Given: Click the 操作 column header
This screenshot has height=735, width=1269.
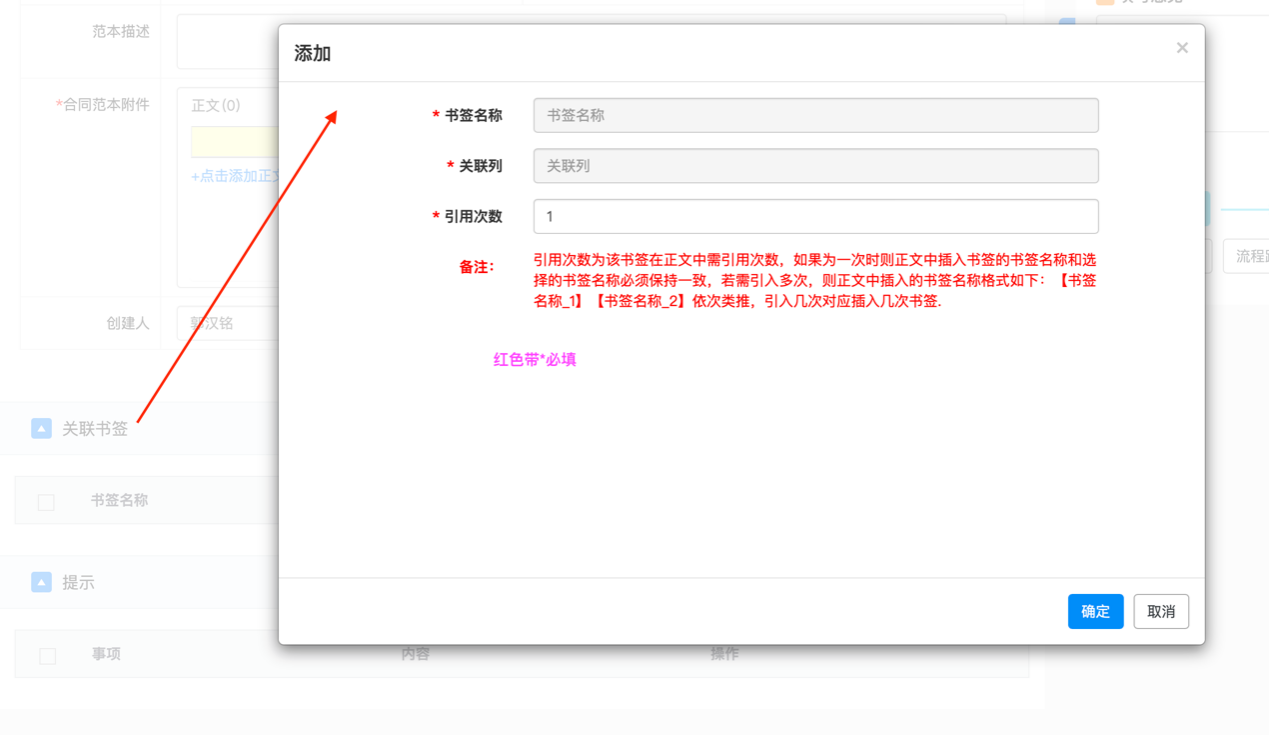Looking at the screenshot, I should (725, 653).
